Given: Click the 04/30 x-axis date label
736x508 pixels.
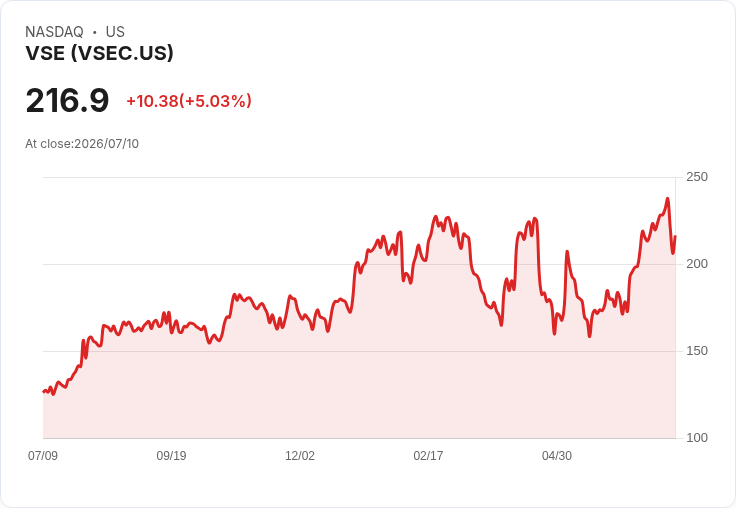Looking at the screenshot, I should (x=557, y=456).
